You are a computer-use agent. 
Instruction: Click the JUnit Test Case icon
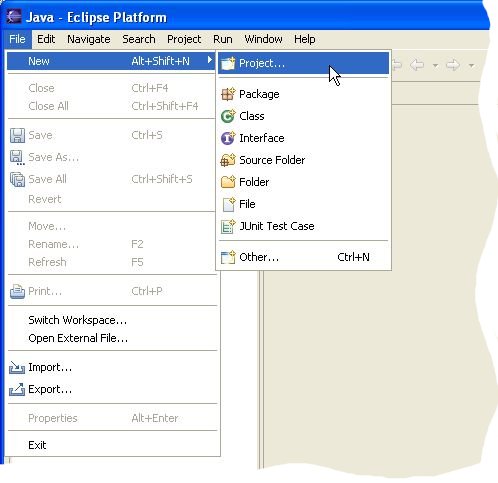228,226
